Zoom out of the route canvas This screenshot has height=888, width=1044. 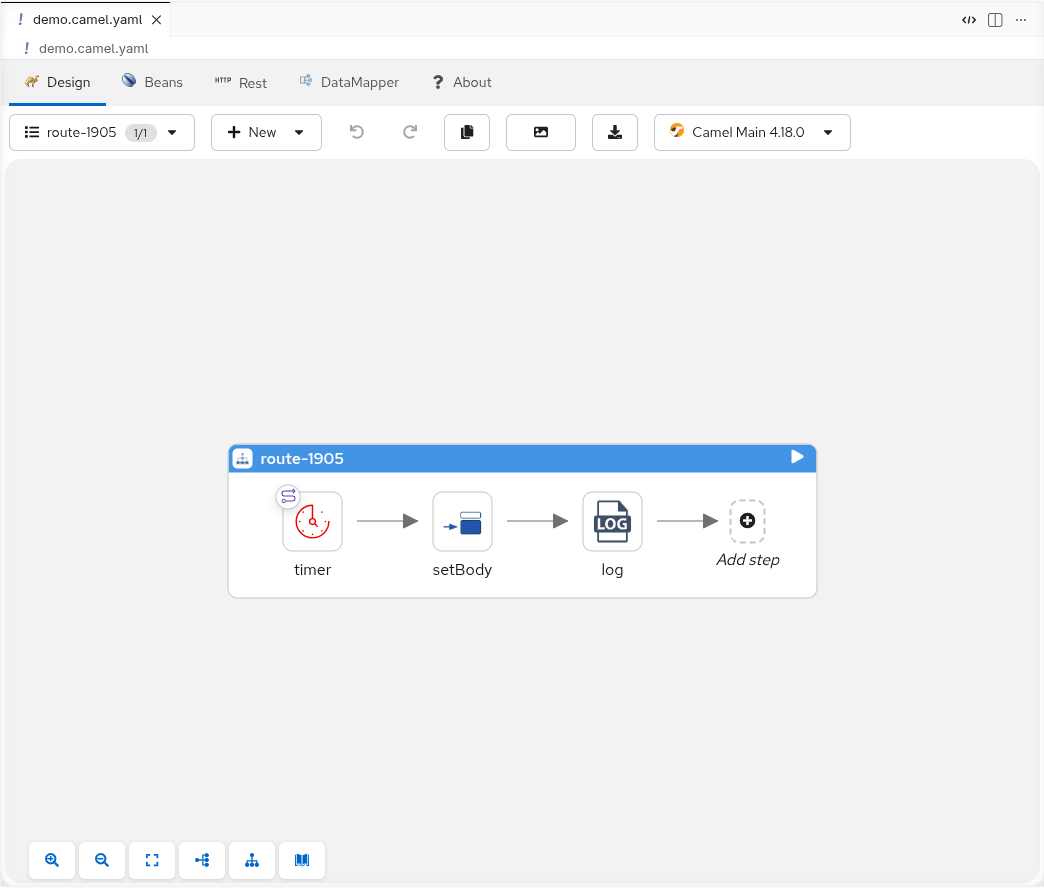101,860
